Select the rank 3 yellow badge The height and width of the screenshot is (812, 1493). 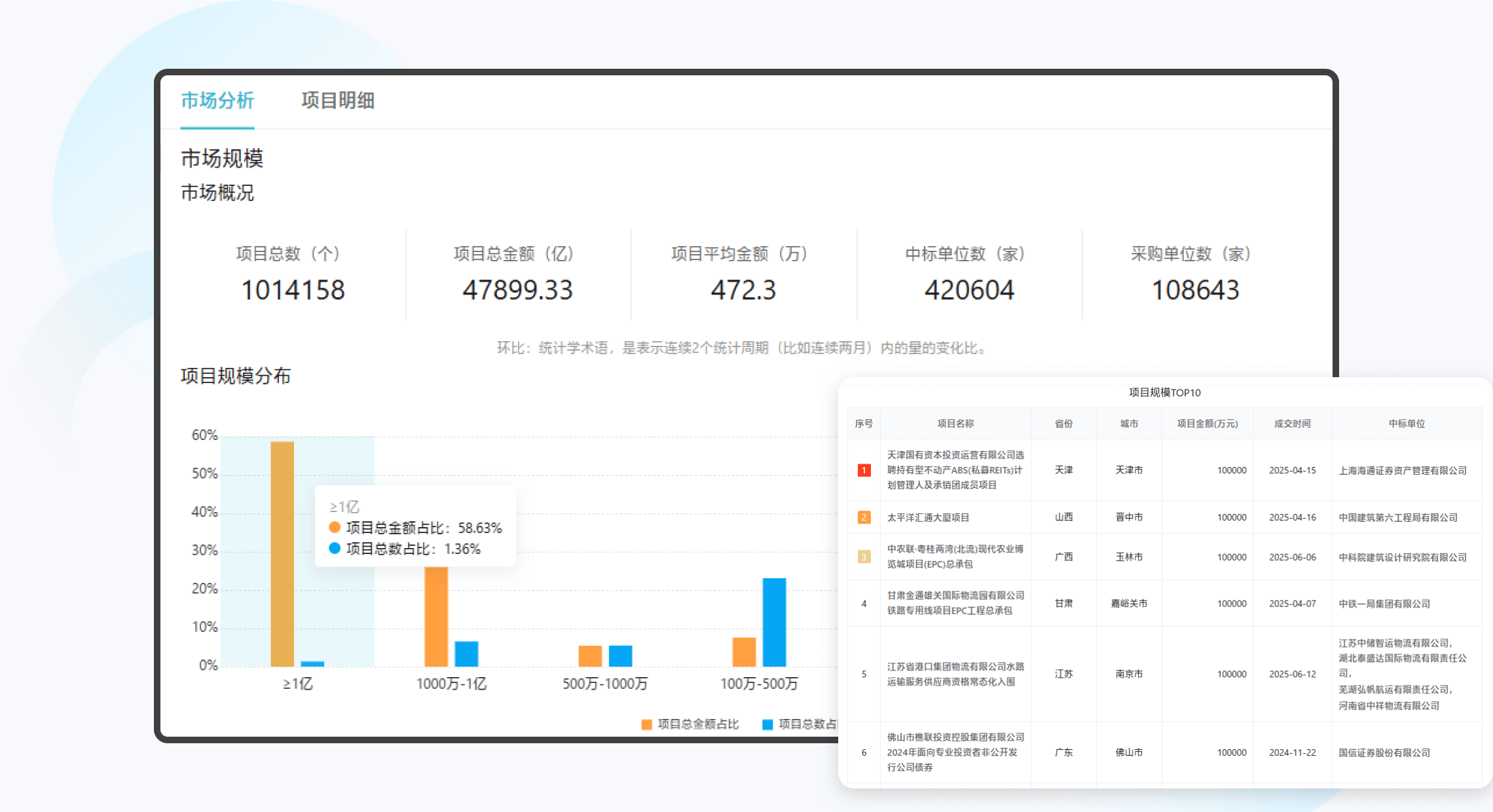click(864, 557)
